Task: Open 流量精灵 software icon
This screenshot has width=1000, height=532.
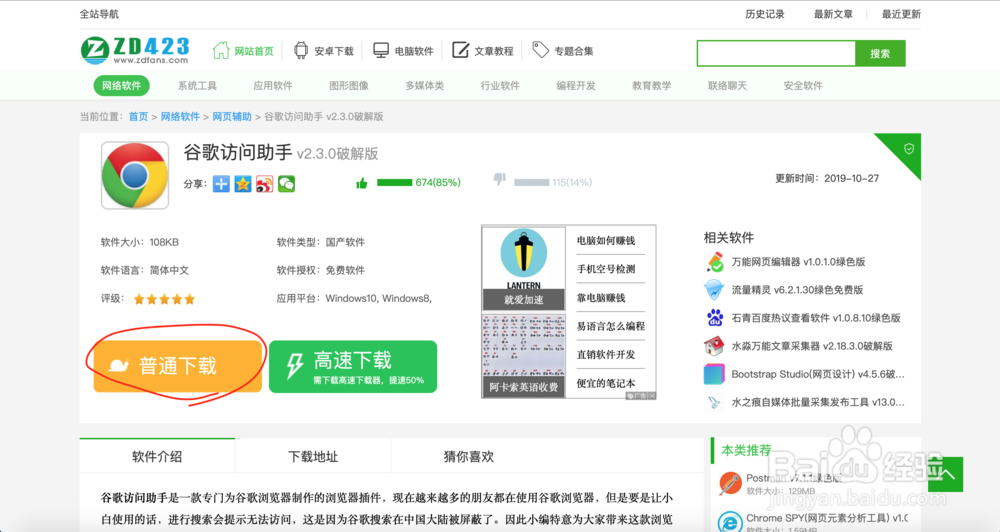Action: (x=714, y=290)
